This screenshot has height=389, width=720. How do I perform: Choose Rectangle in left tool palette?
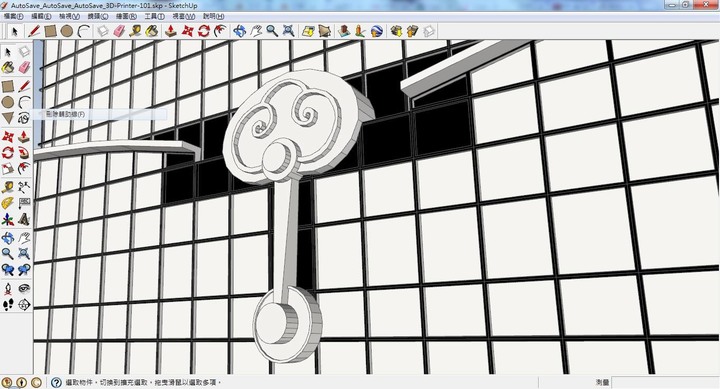8,86
